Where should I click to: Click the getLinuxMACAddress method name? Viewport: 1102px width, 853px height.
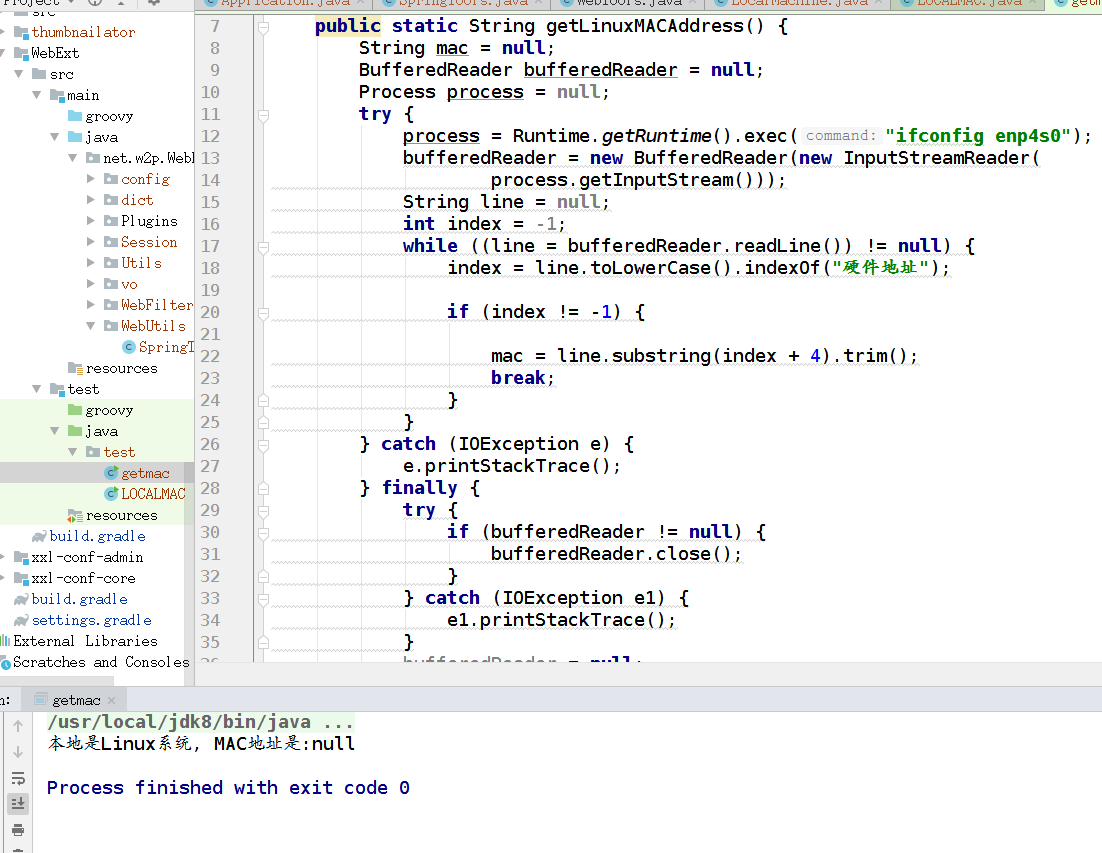click(644, 26)
